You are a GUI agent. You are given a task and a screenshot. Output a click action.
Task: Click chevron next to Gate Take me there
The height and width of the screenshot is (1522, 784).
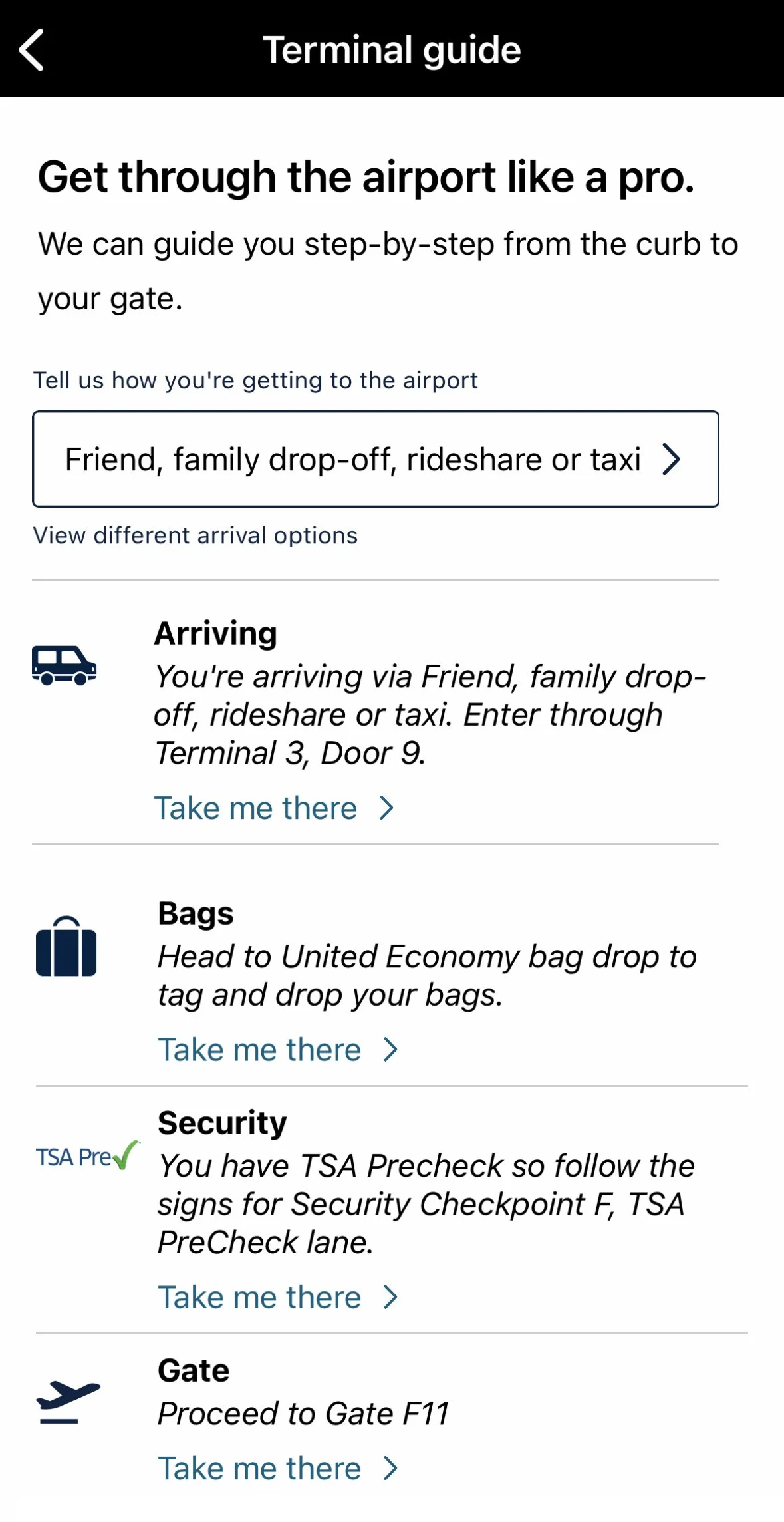coord(390,1469)
